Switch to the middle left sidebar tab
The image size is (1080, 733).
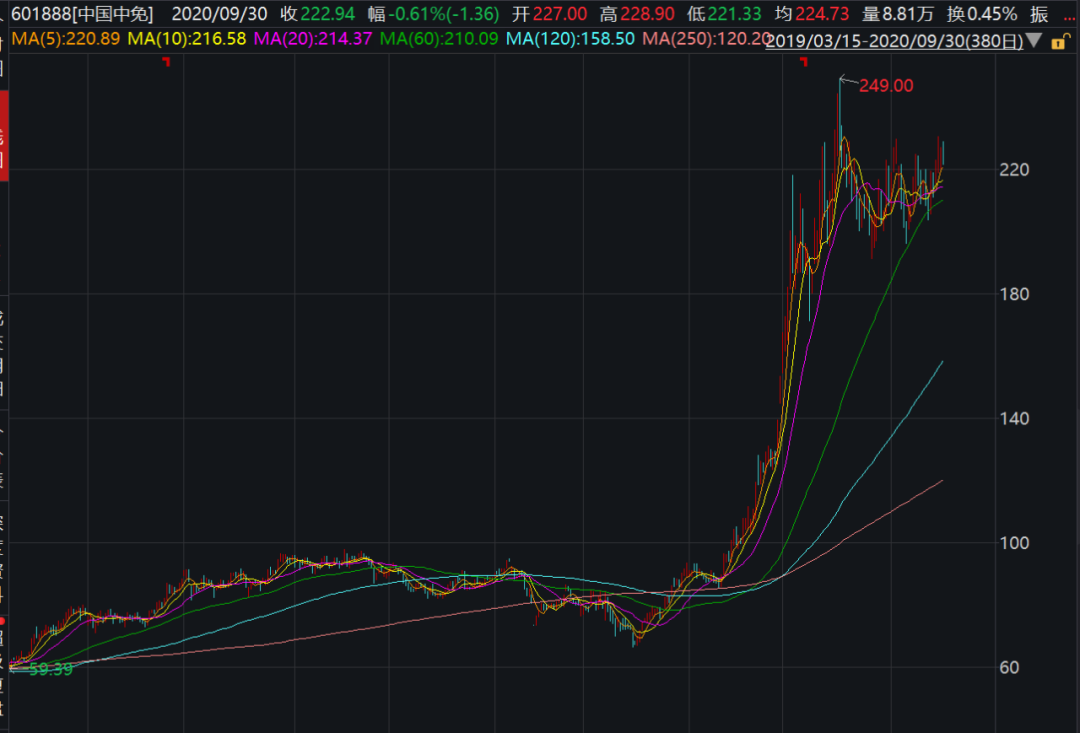click(3, 353)
